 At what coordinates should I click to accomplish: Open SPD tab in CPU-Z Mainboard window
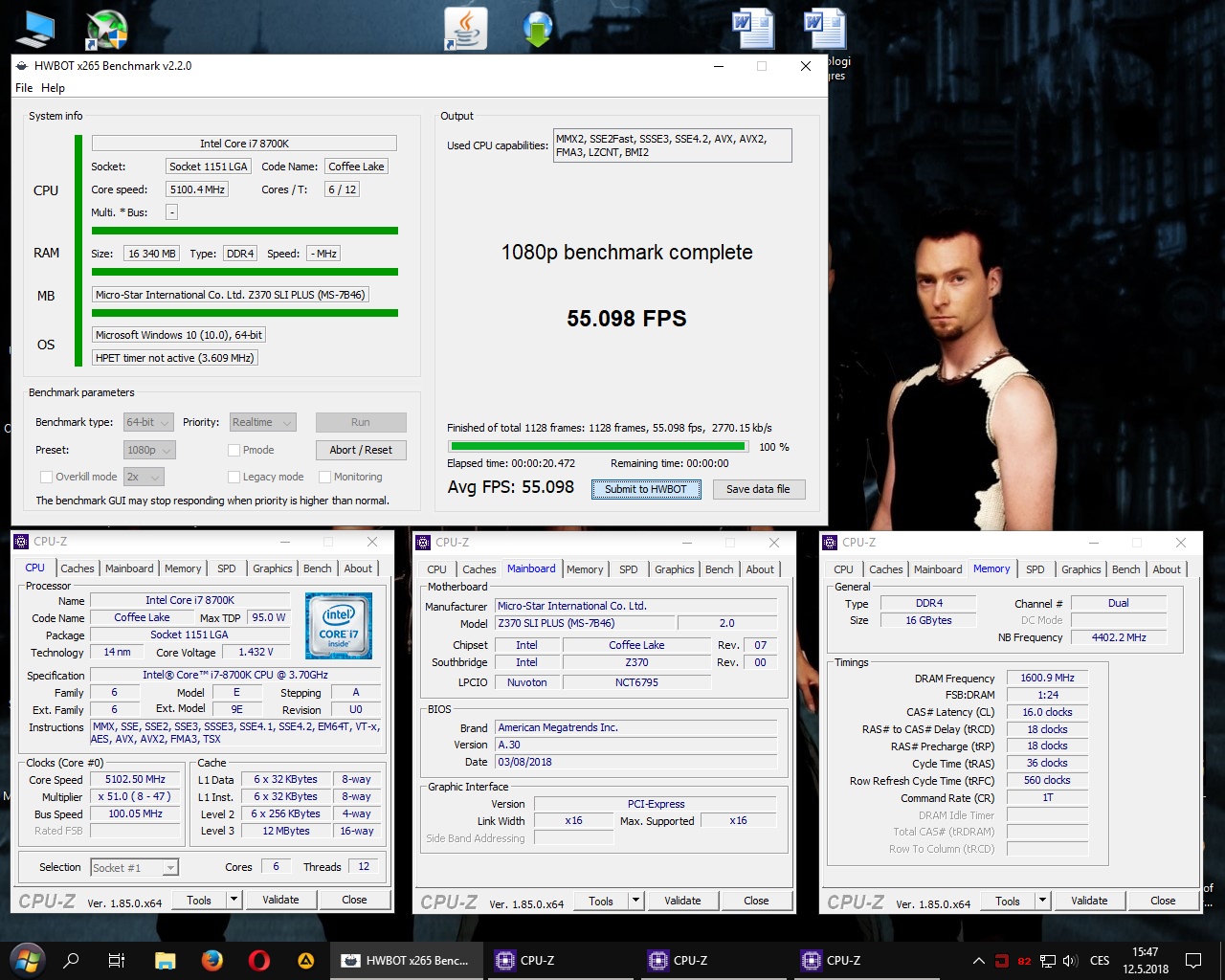(628, 568)
